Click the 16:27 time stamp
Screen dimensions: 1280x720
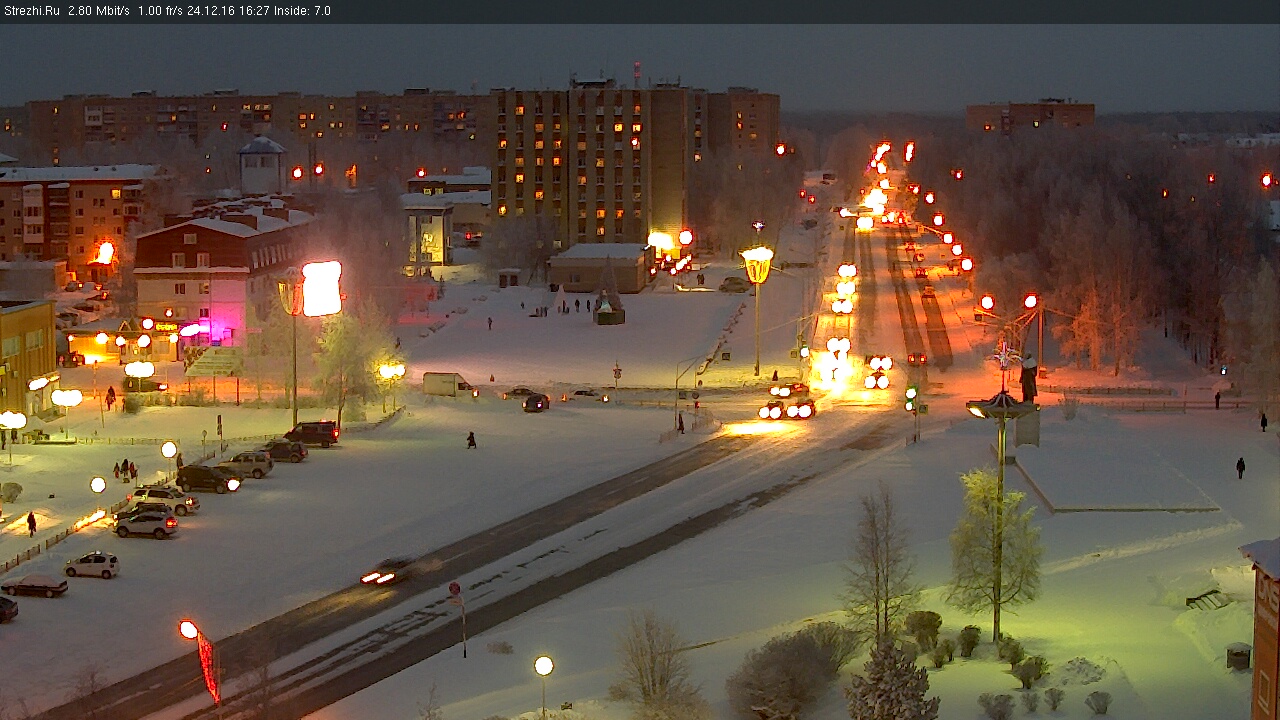pos(253,11)
